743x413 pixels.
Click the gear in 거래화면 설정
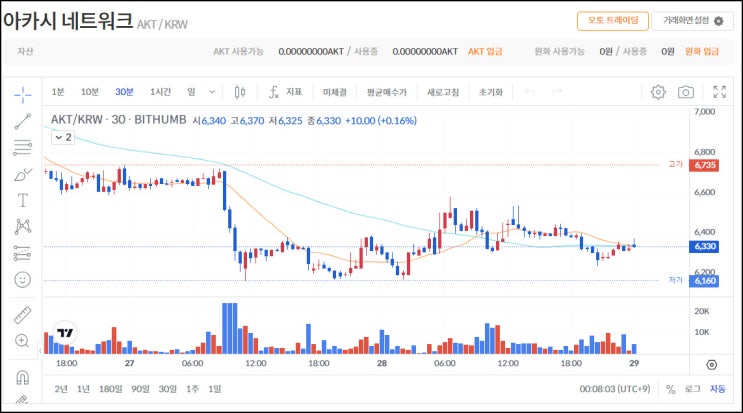click(x=718, y=21)
